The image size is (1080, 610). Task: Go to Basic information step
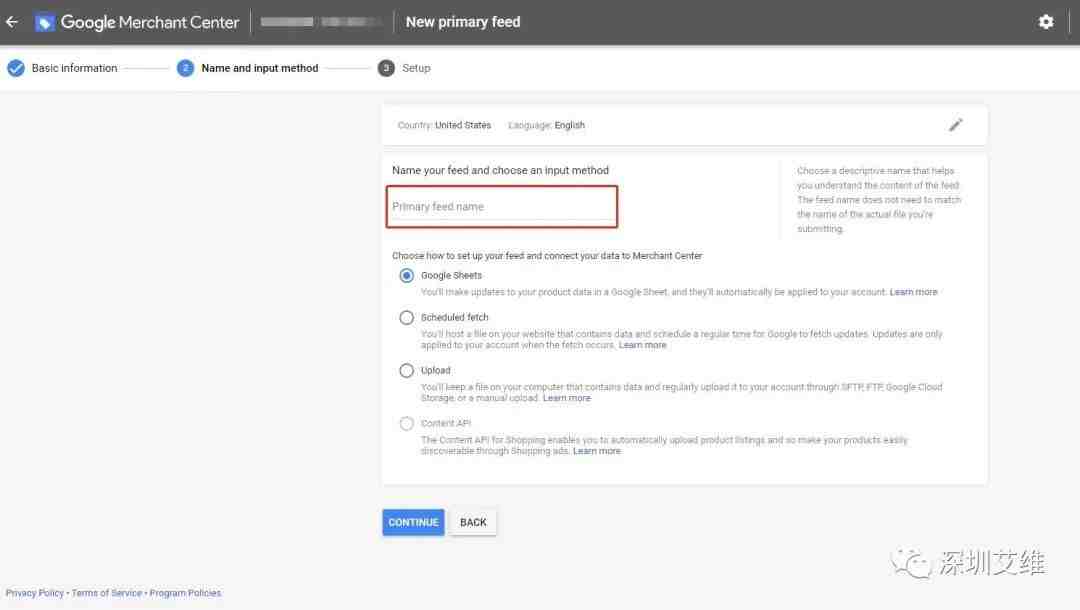tap(74, 68)
